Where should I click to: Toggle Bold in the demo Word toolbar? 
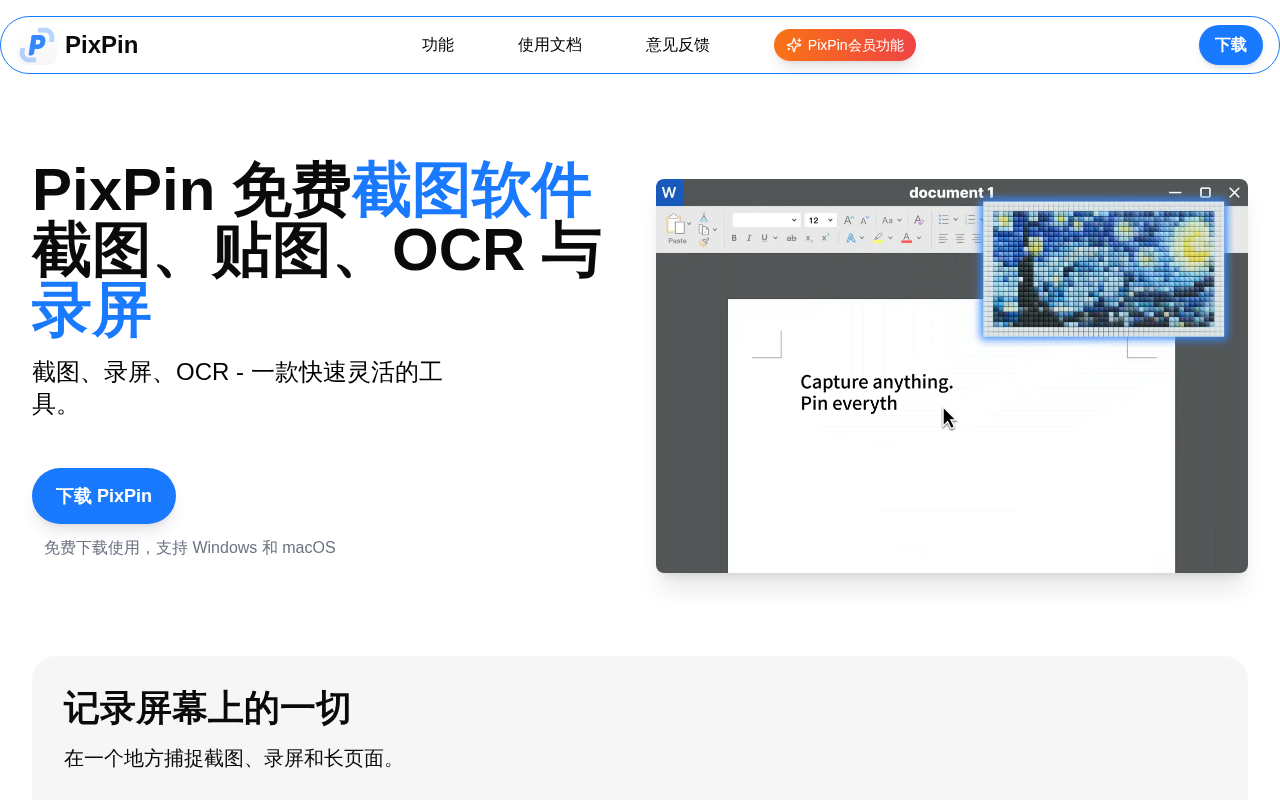coord(734,238)
